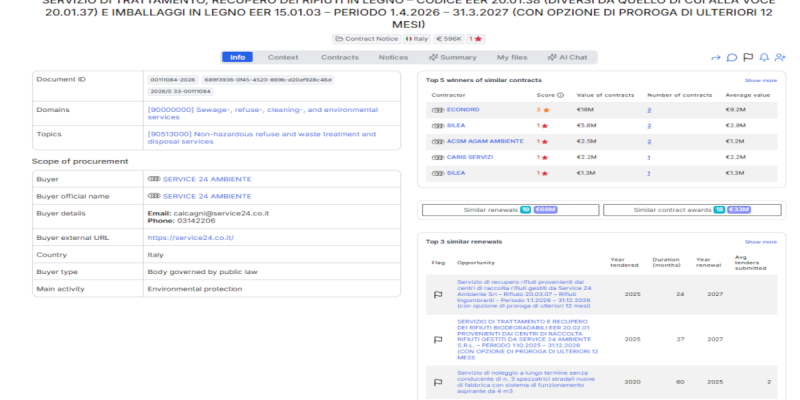Open ACSM AGAM AMBIENTE's number of contracts link
The width and height of the screenshot is (800, 400).
(x=649, y=142)
